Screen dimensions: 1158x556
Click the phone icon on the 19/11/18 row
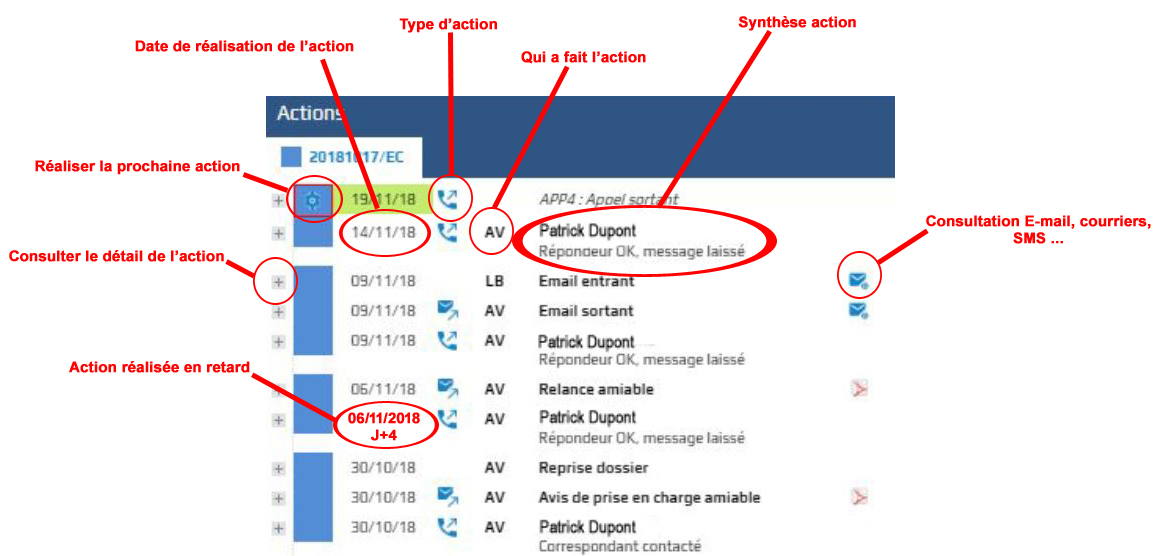pyautogui.click(x=448, y=199)
